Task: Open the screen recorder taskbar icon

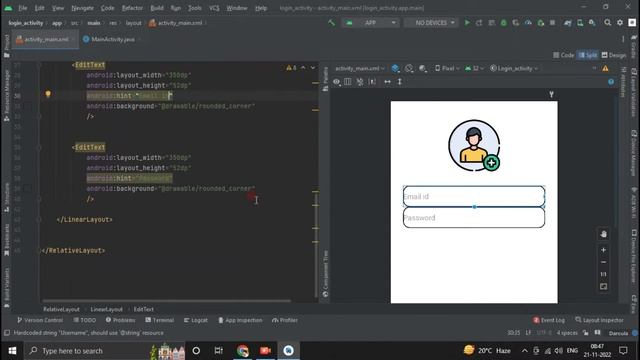Action: (x=265, y=351)
